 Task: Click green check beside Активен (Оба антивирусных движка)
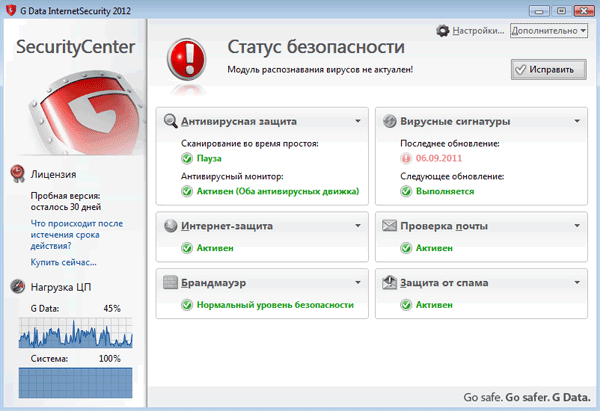tap(187, 191)
